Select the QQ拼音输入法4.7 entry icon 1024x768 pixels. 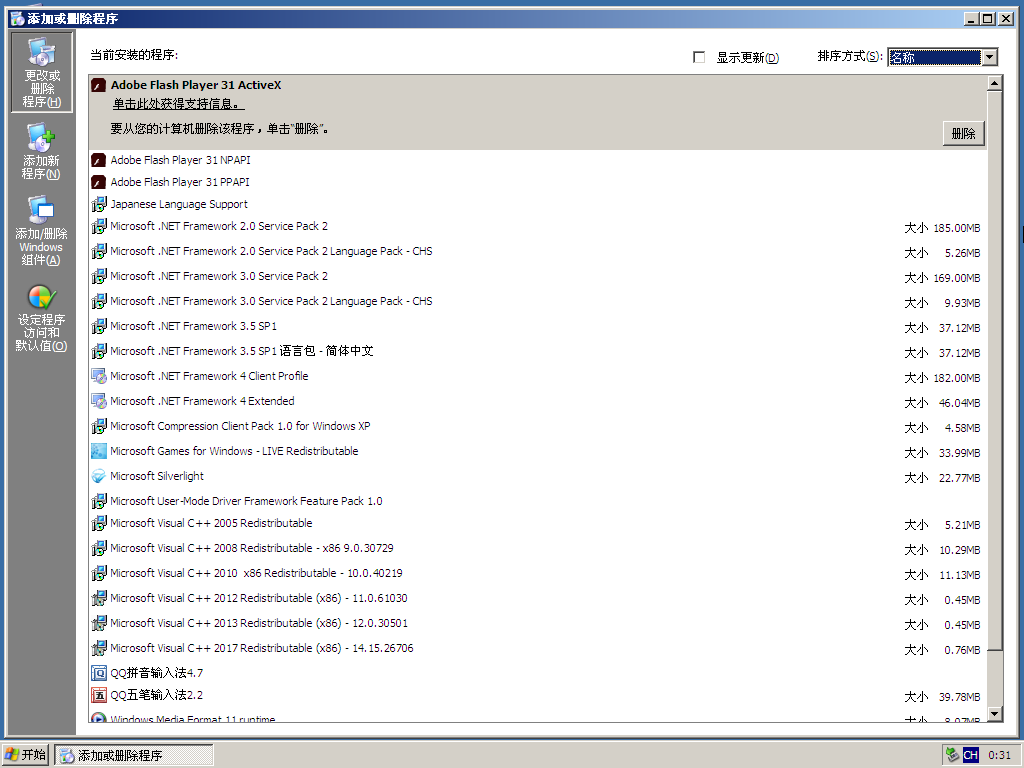(98, 673)
